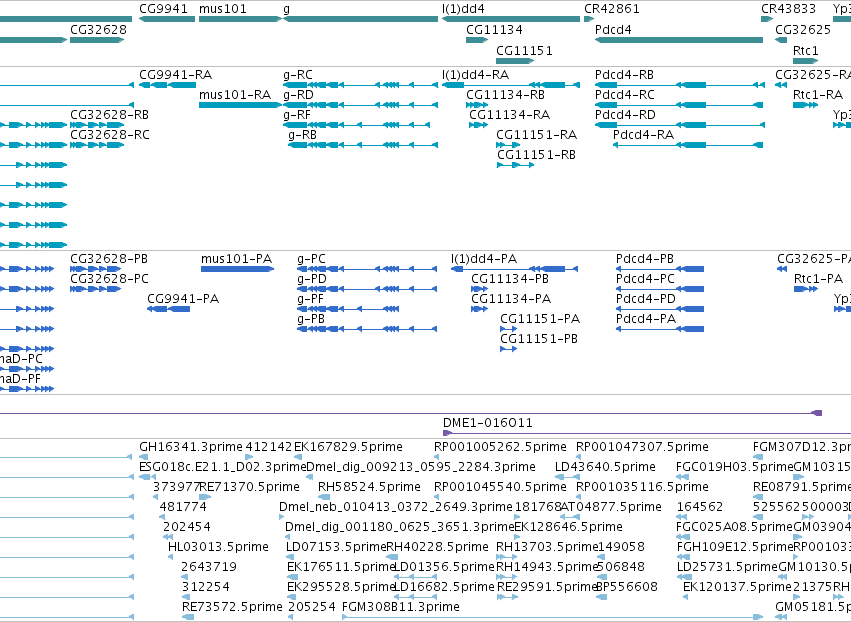Select protein CG32628-PC
Screen dimensions: 851x622
point(109,279)
